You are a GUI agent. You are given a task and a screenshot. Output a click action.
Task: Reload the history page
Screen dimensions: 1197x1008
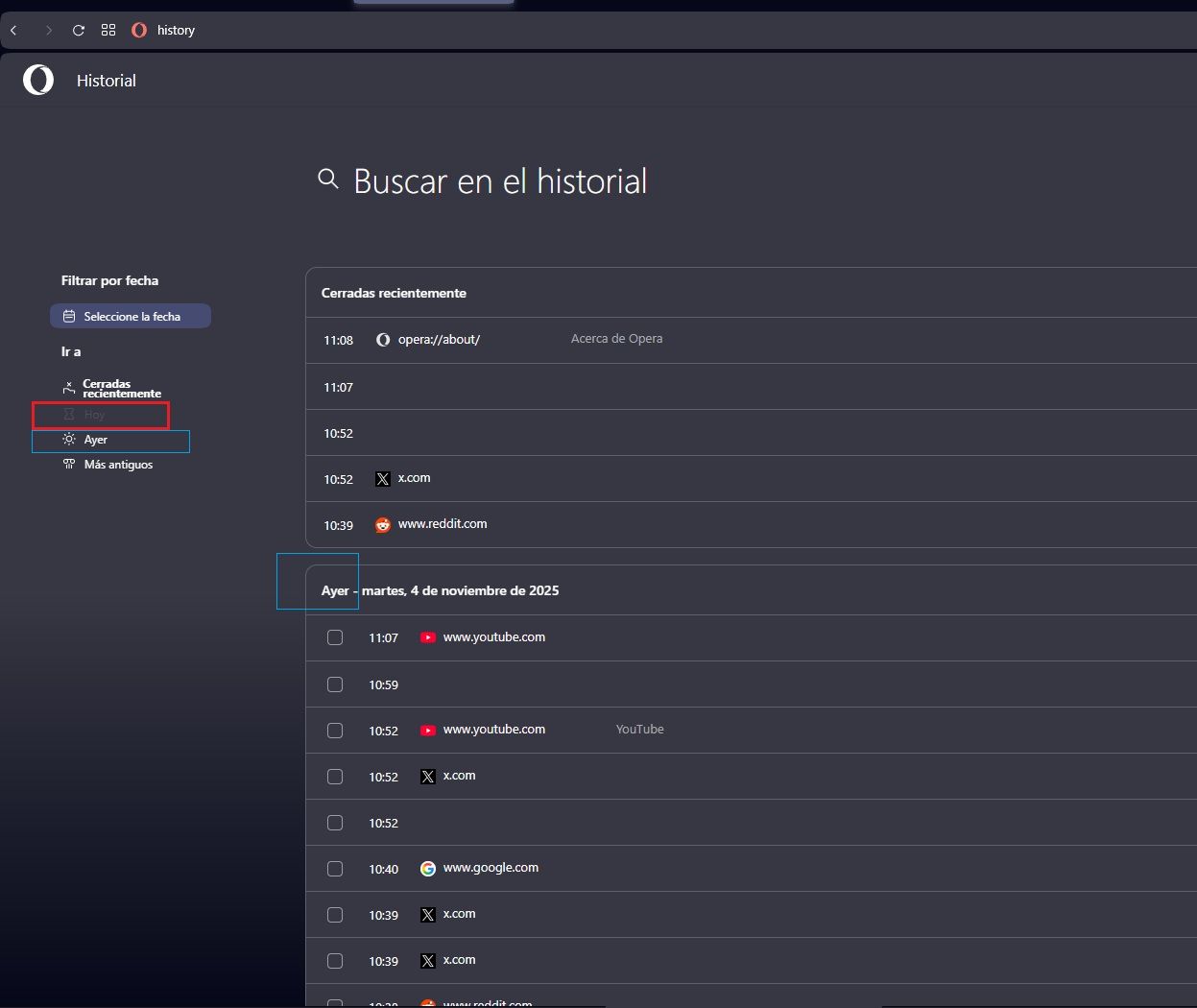point(79,31)
